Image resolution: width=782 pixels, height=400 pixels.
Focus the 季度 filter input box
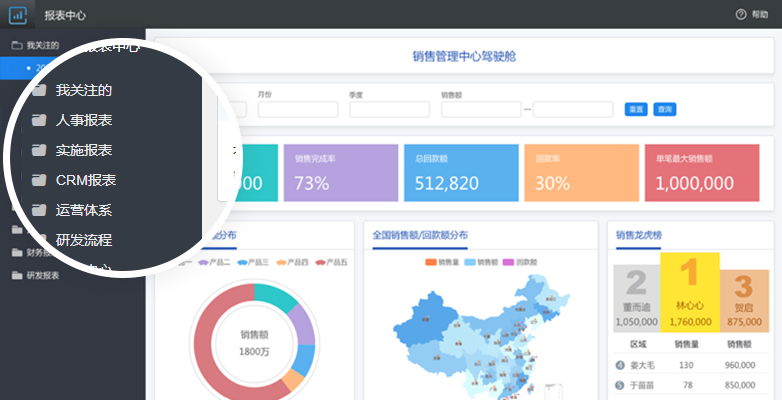tap(390, 109)
